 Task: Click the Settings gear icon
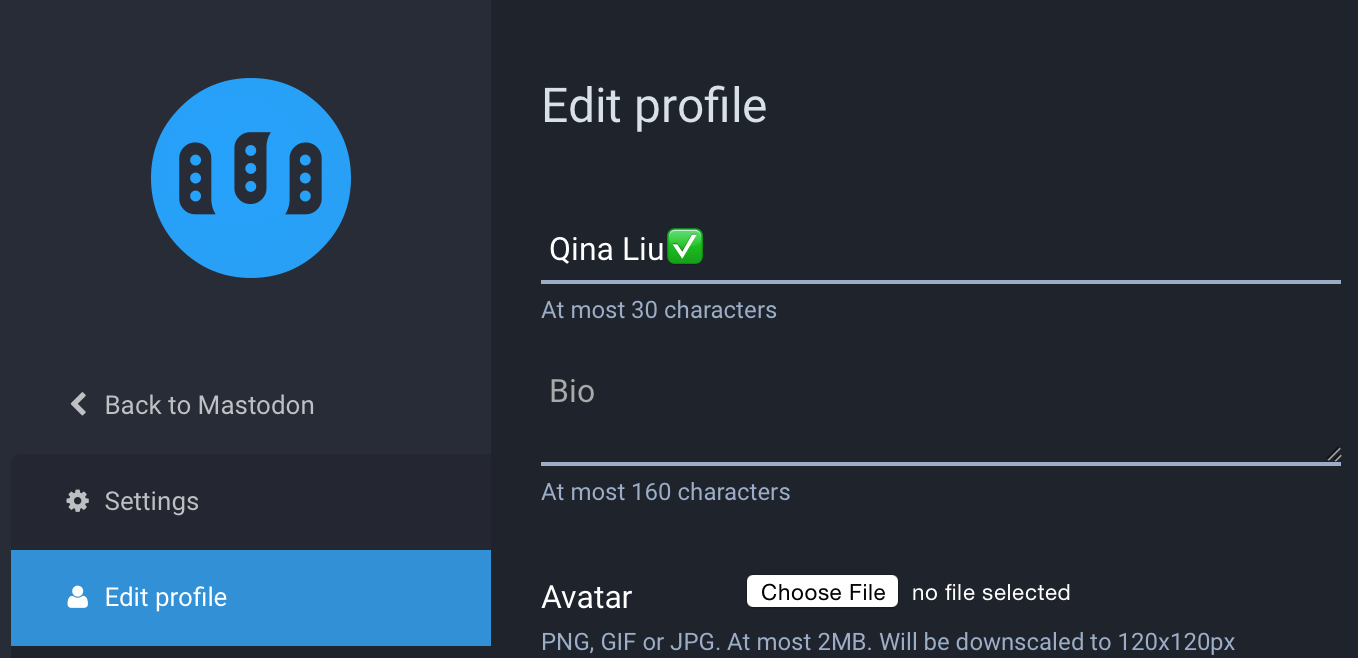click(77, 500)
